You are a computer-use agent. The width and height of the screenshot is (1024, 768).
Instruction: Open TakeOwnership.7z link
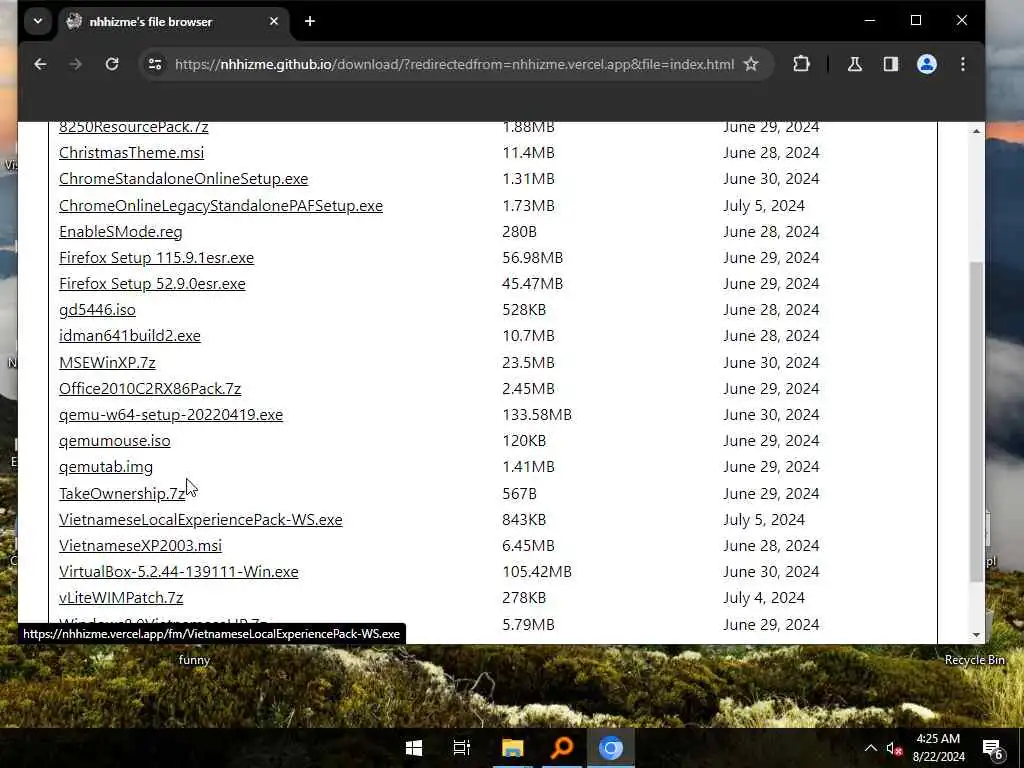(x=122, y=494)
